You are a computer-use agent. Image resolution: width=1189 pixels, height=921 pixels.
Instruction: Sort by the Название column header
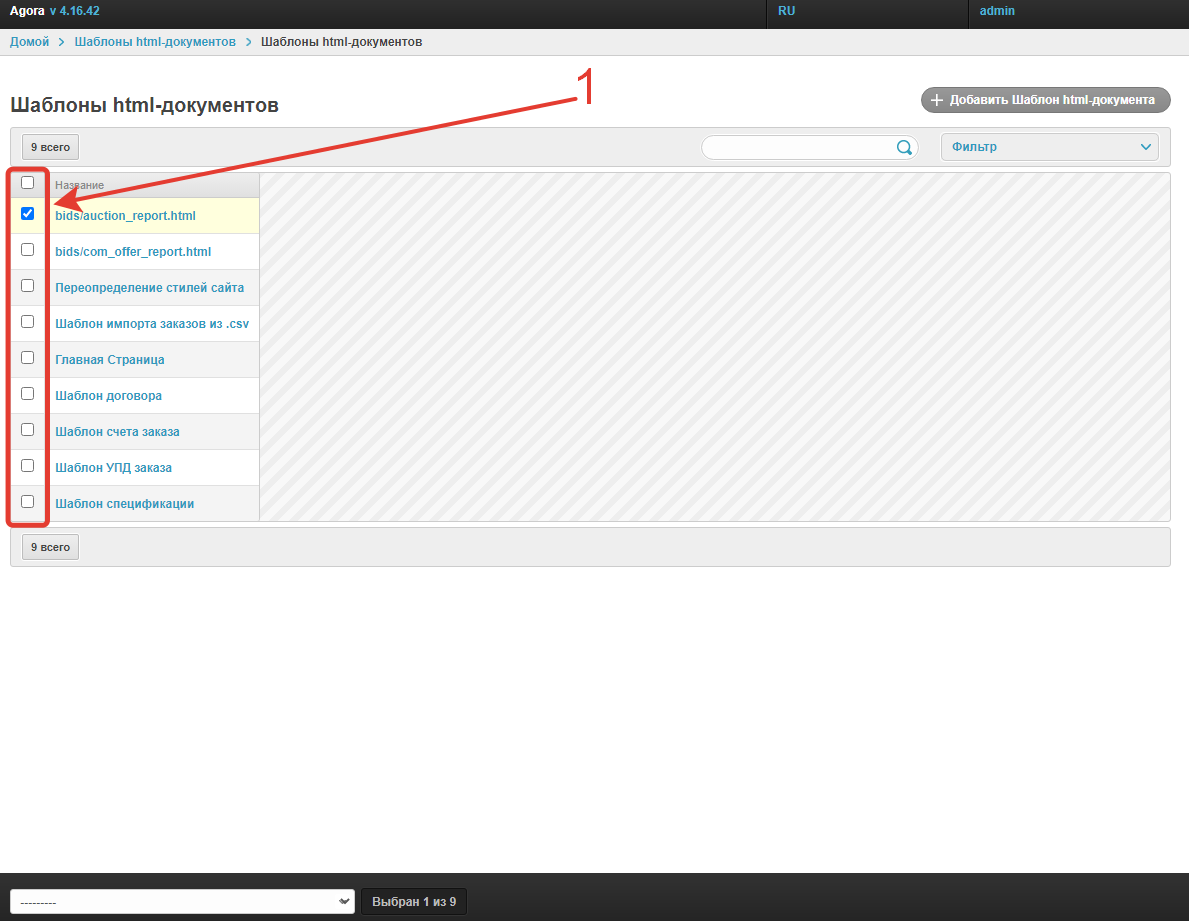click(80, 185)
